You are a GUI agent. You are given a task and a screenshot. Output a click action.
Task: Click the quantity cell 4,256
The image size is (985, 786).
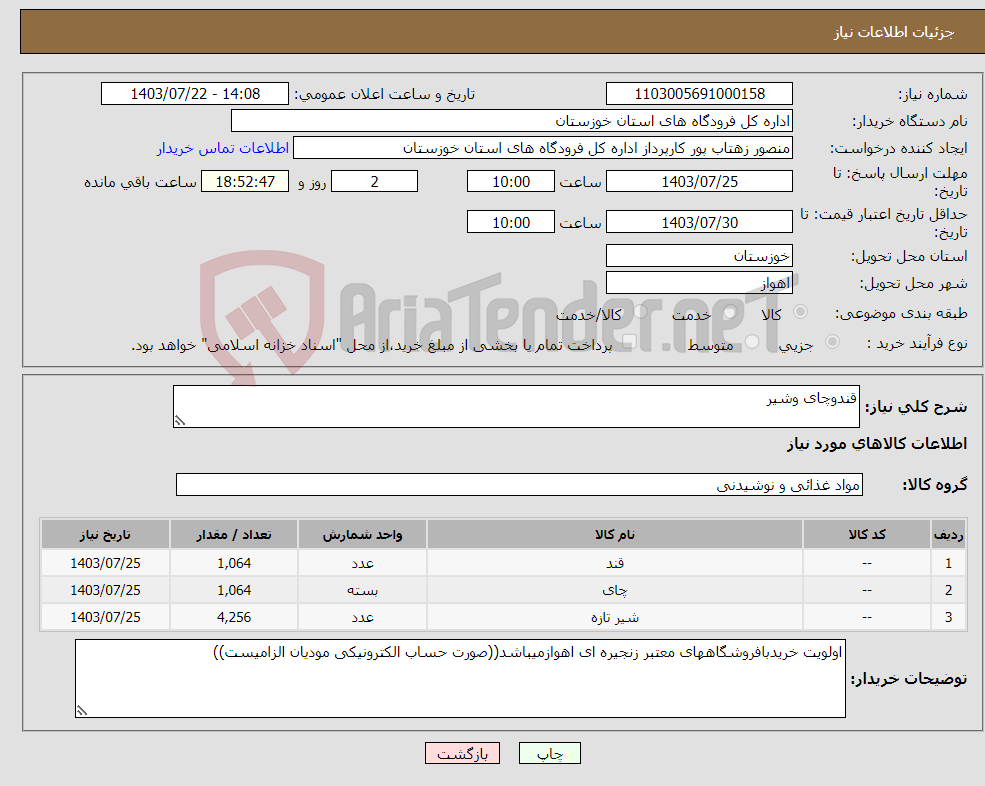[234, 617]
